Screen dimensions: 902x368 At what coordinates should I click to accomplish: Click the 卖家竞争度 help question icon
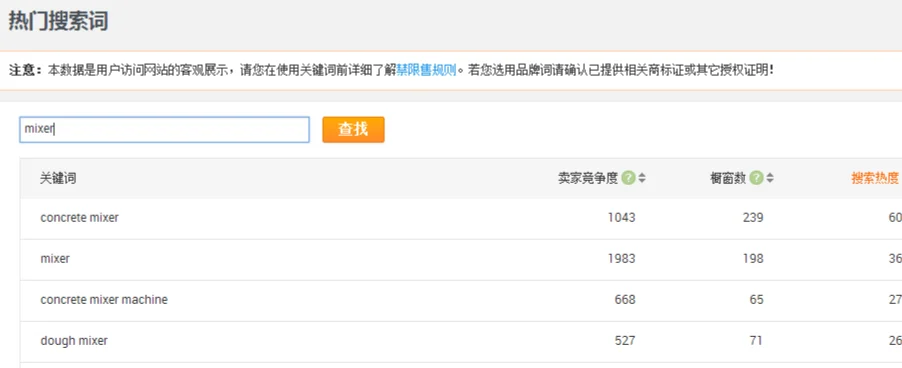click(x=628, y=178)
